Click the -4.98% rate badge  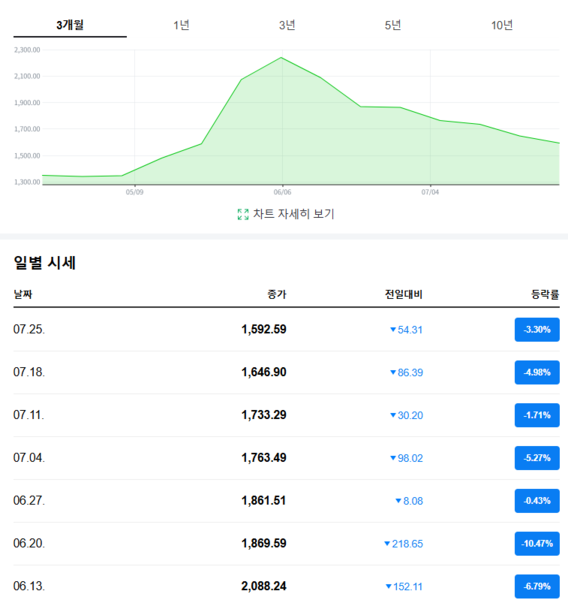click(x=537, y=372)
